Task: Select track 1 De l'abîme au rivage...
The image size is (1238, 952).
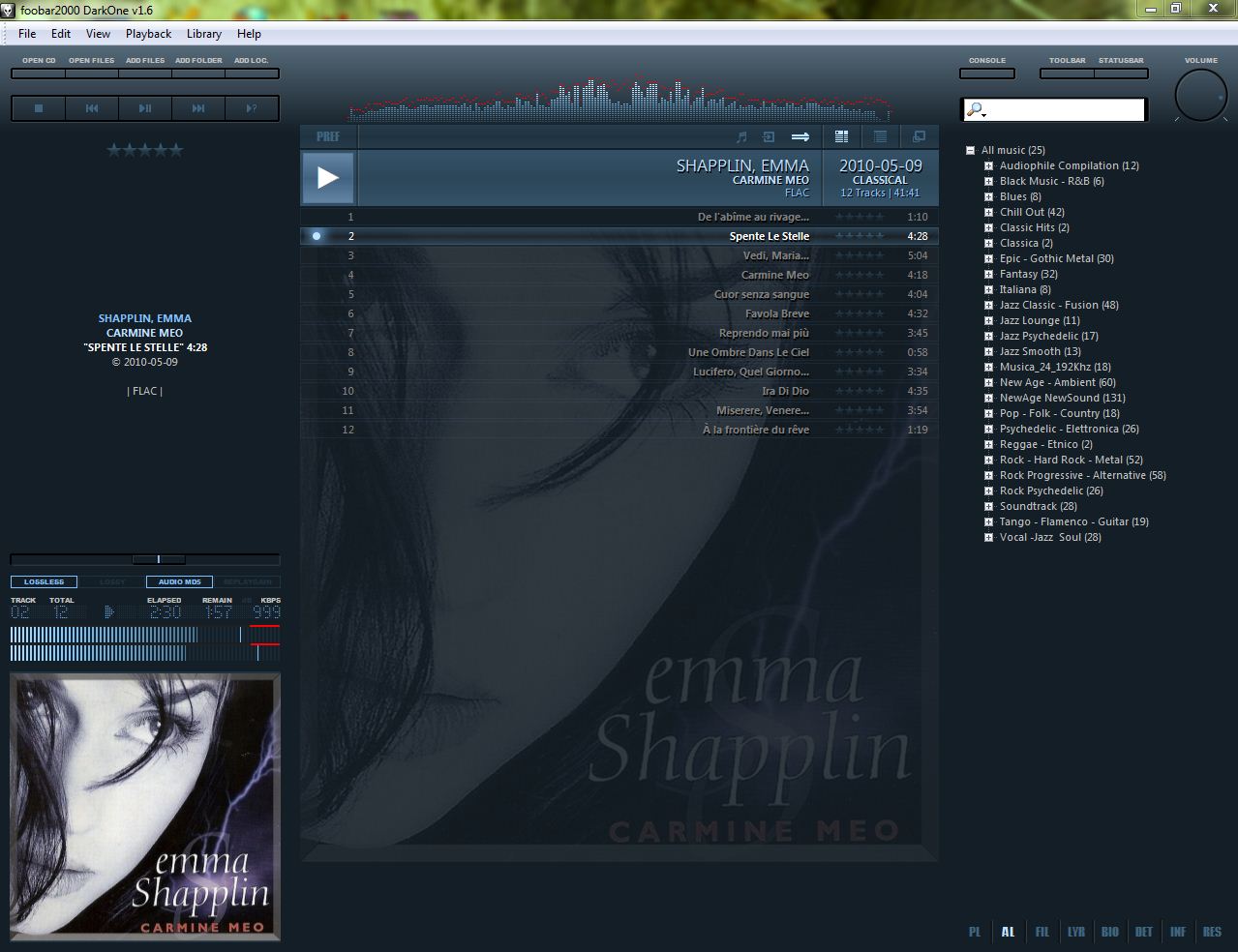Action: pyautogui.click(x=619, y=217)
